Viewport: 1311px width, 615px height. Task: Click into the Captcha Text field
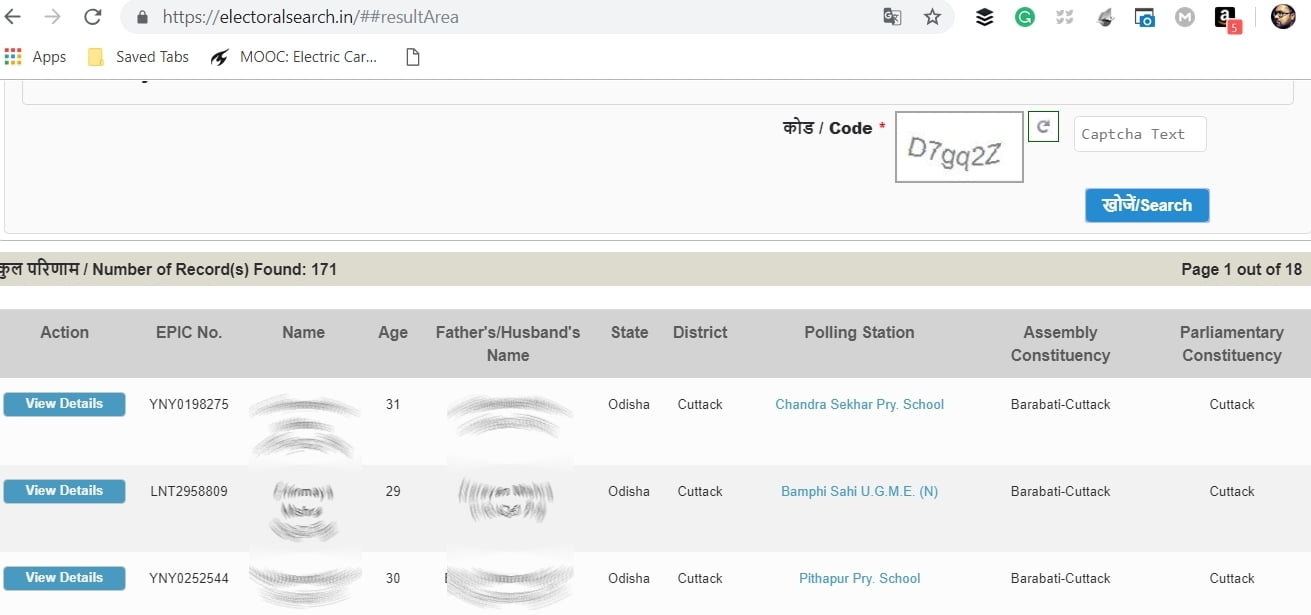(1140, 134)
